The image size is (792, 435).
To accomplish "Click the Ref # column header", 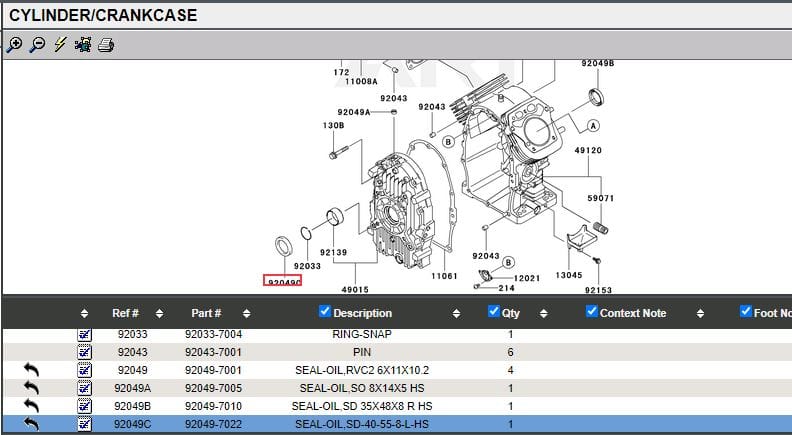I will [125, 313].
